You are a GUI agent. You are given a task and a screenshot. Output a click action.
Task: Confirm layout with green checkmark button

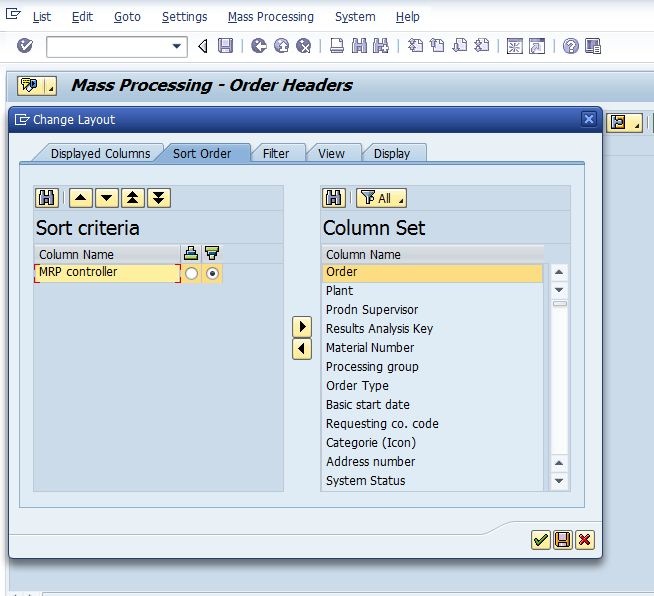(x=541, y=540)
